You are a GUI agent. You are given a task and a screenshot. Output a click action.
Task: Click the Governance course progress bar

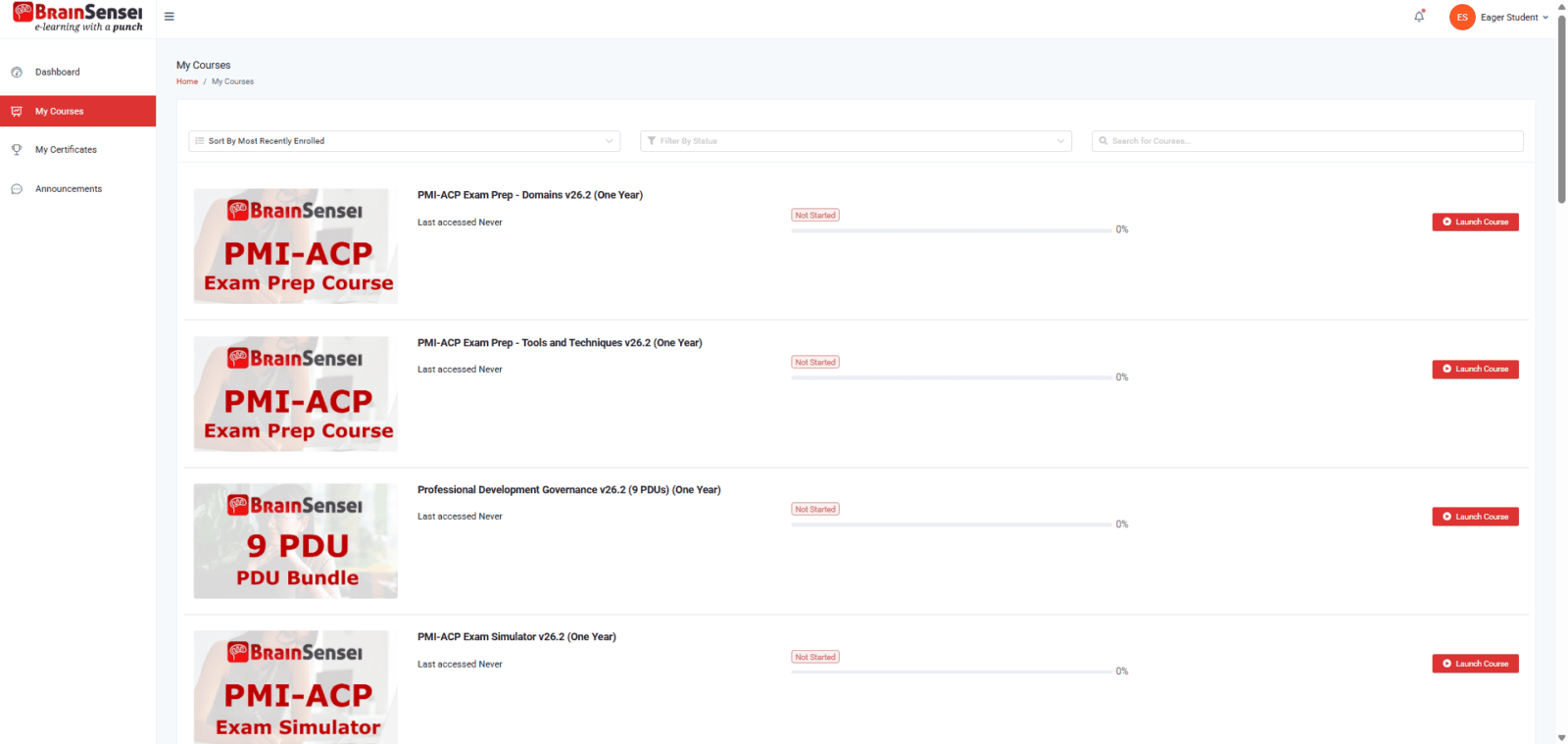[952, 524]
